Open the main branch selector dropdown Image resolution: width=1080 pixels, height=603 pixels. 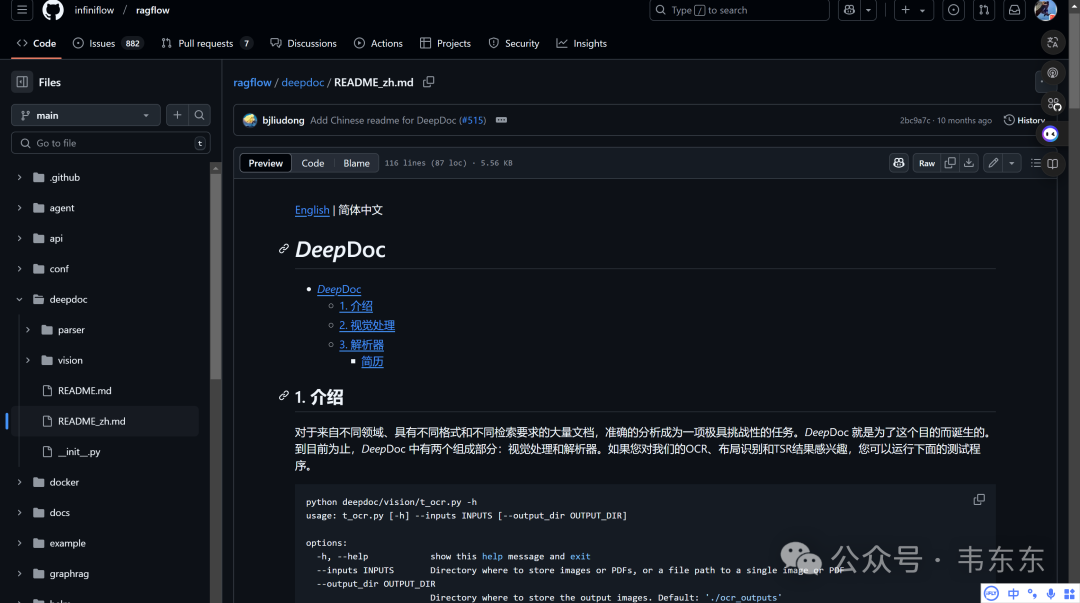[x=85, y=115]
